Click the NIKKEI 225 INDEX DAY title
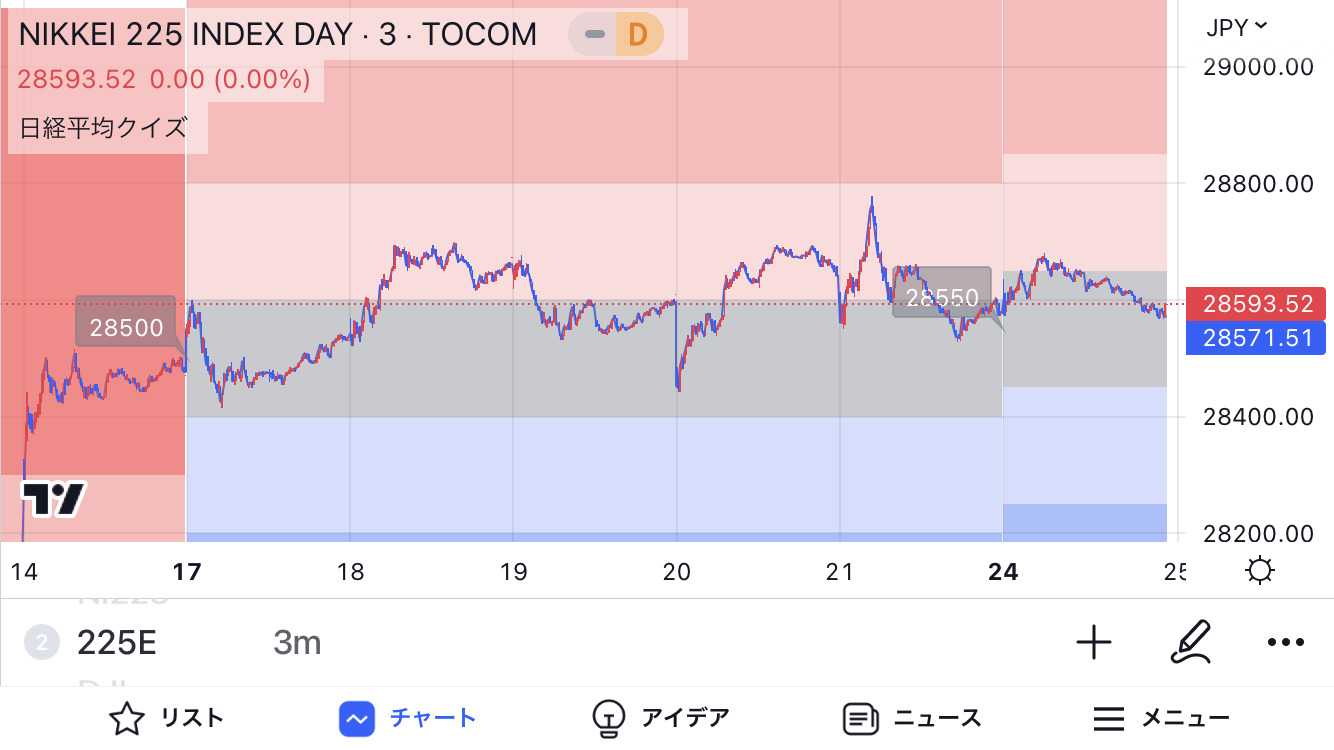The height and width of the screenshot is (750, 1334). (x=278, y=35)
